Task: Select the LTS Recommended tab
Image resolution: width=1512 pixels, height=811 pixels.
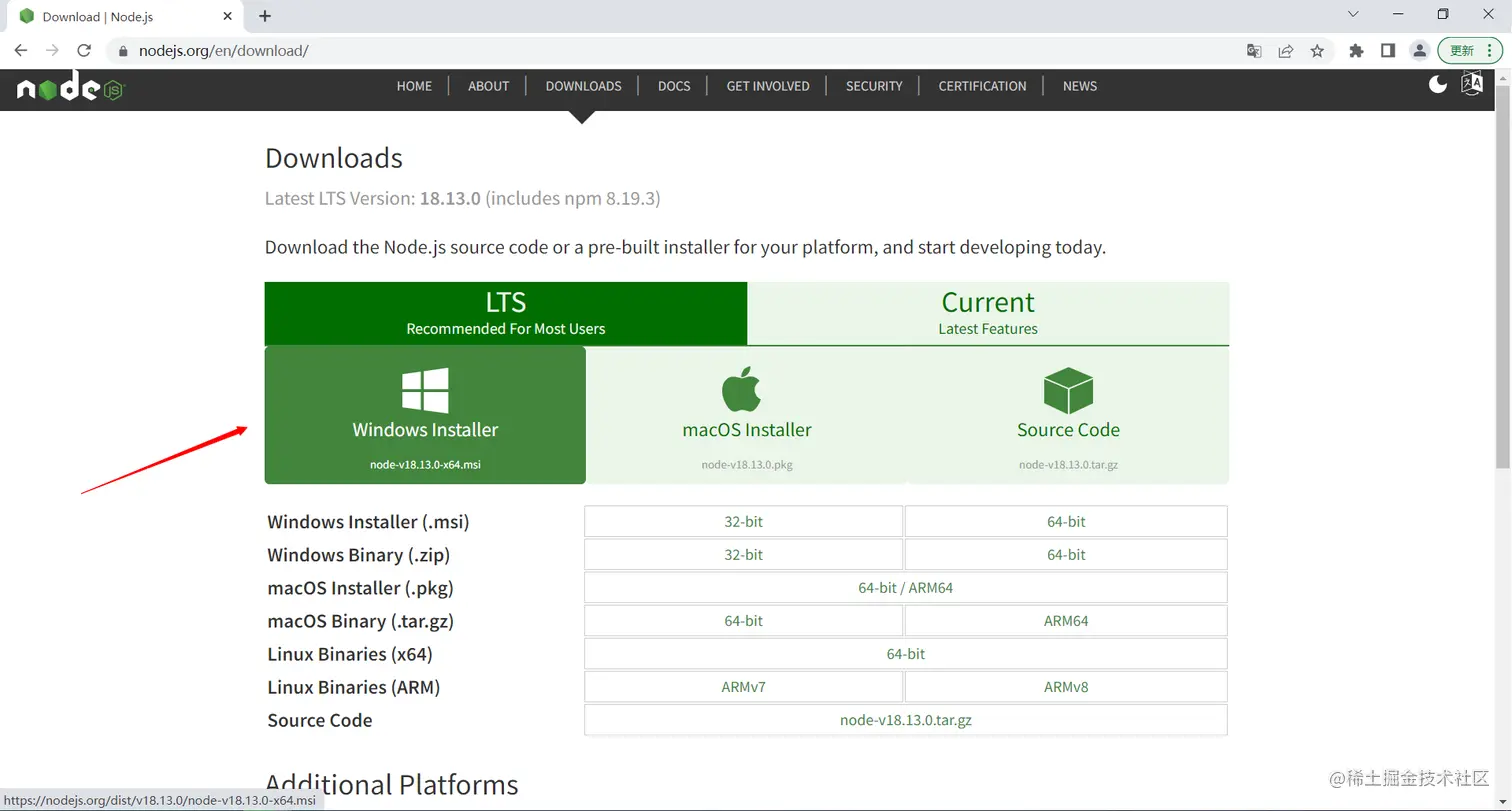Action: pyautogui.click(x=506, y=313)
